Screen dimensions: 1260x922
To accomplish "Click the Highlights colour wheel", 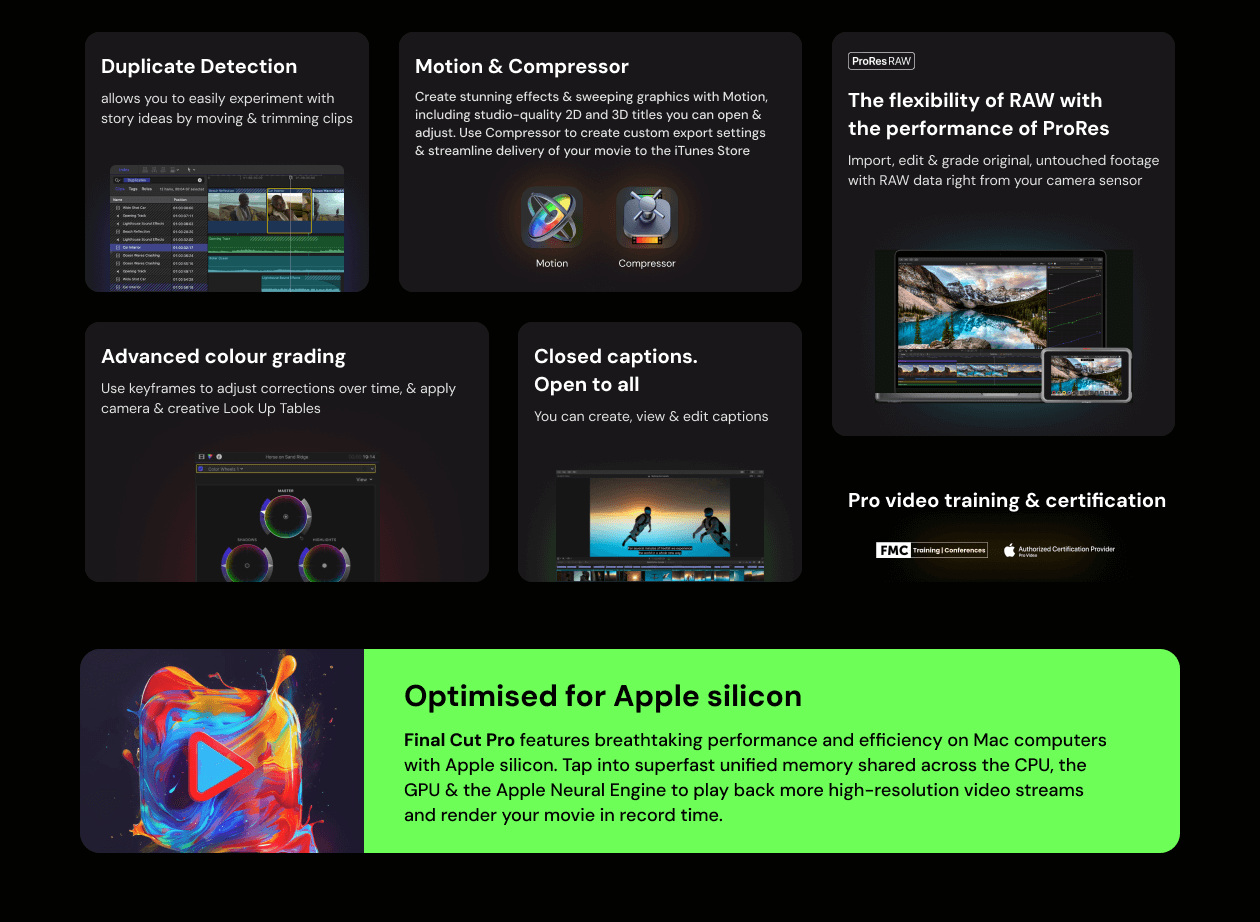I will tap(324, 563).
